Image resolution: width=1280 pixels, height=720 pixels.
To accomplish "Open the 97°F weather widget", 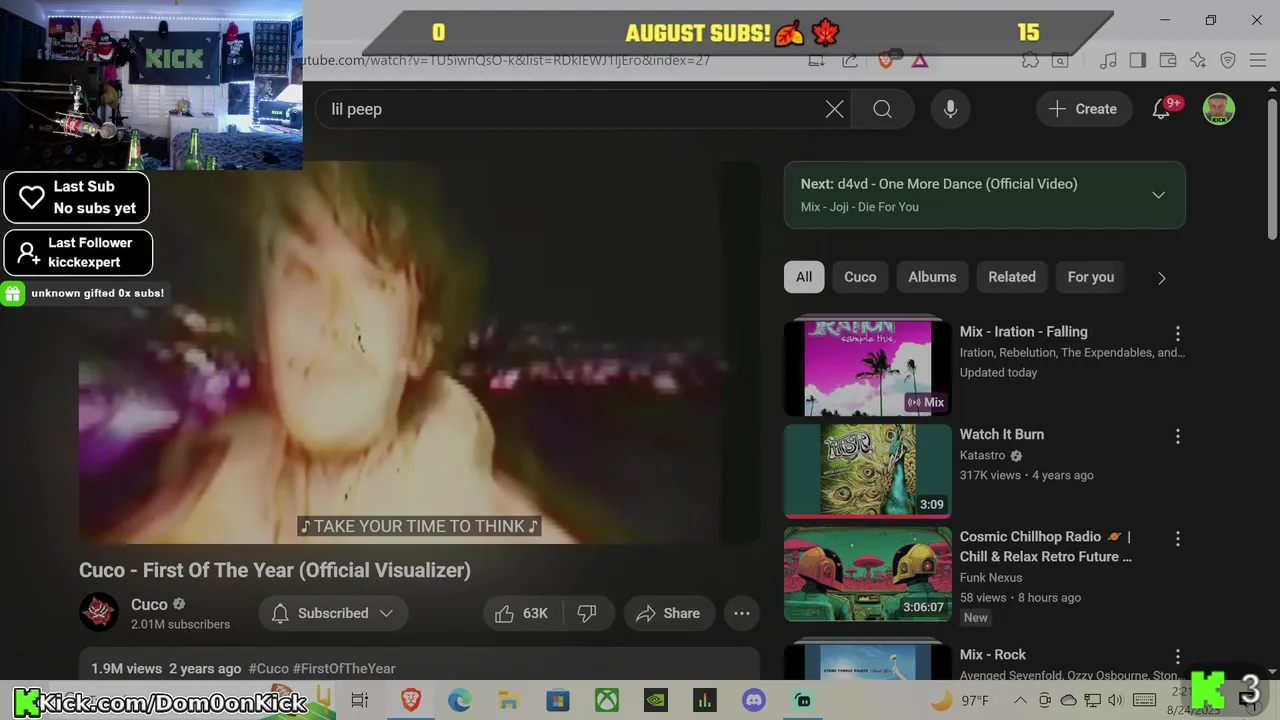I will coord(959,700).
